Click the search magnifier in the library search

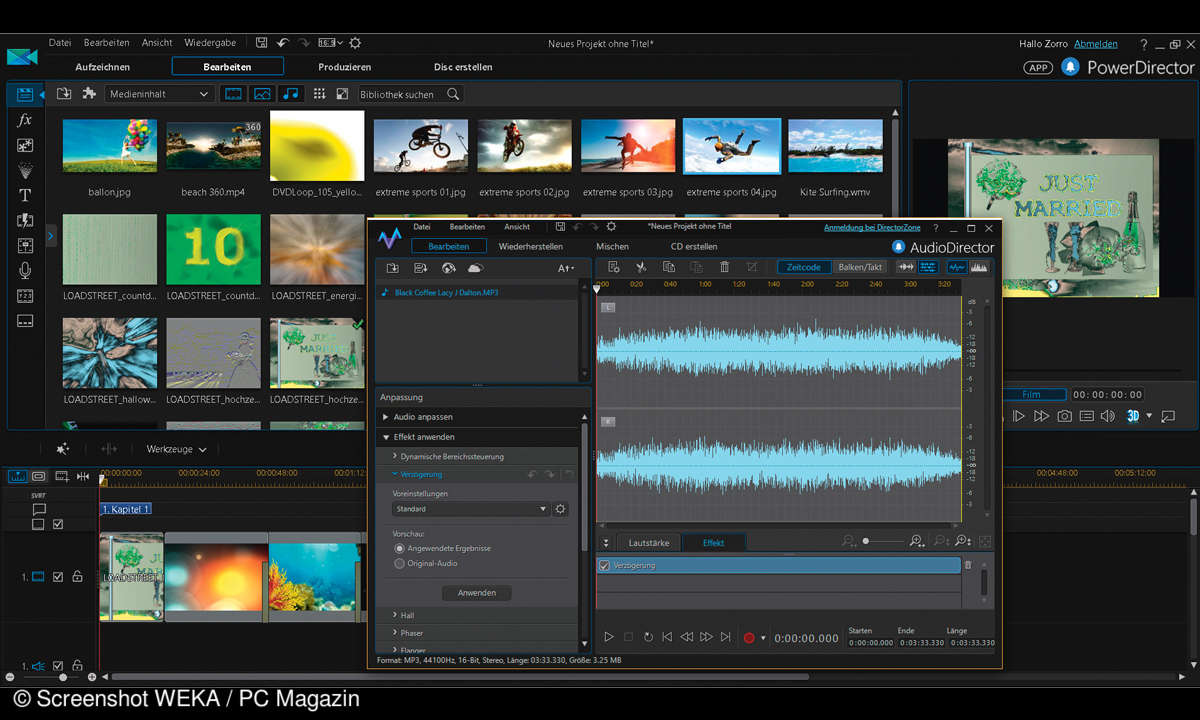pyautogui.click(x=453, y=94)
